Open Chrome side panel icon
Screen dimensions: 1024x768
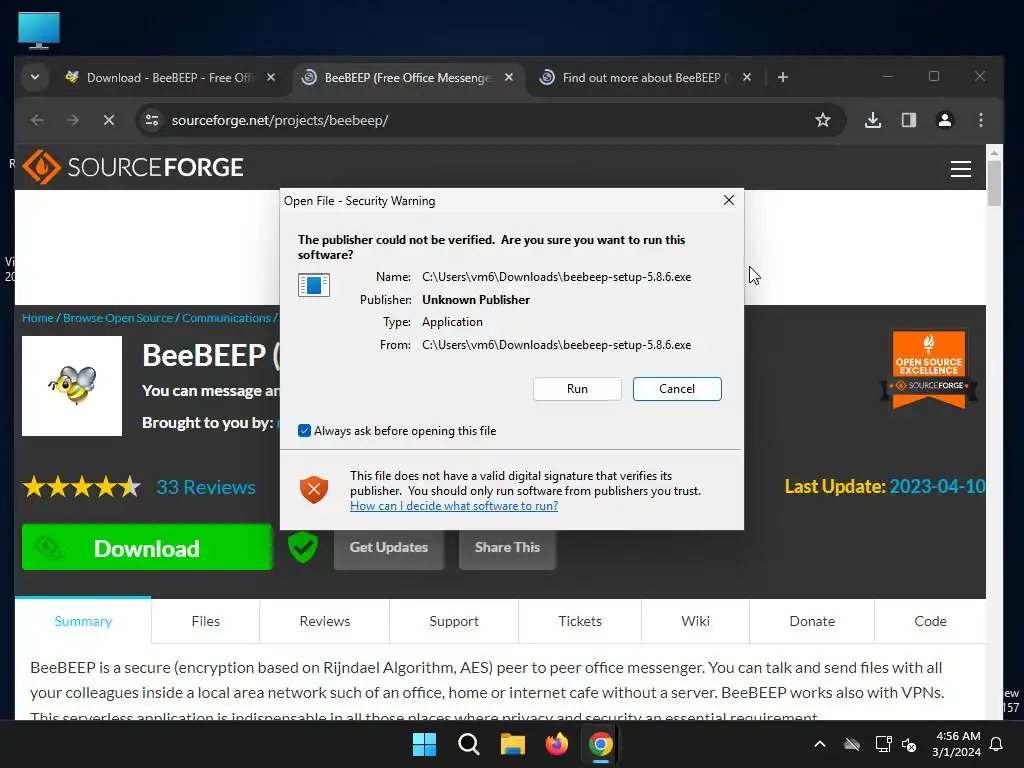[908, 120]
